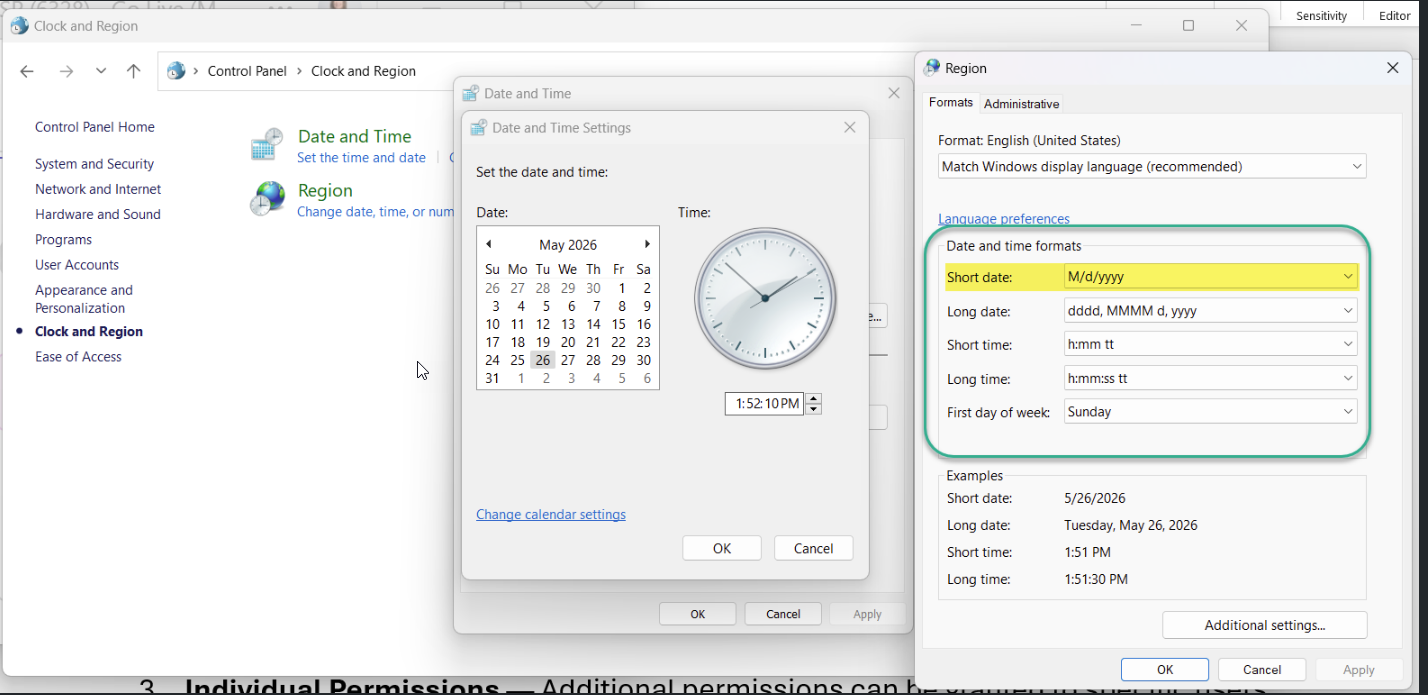Click the Region globe icon
This screenshot has width=1428, height=695.
(x=267, y=198)
